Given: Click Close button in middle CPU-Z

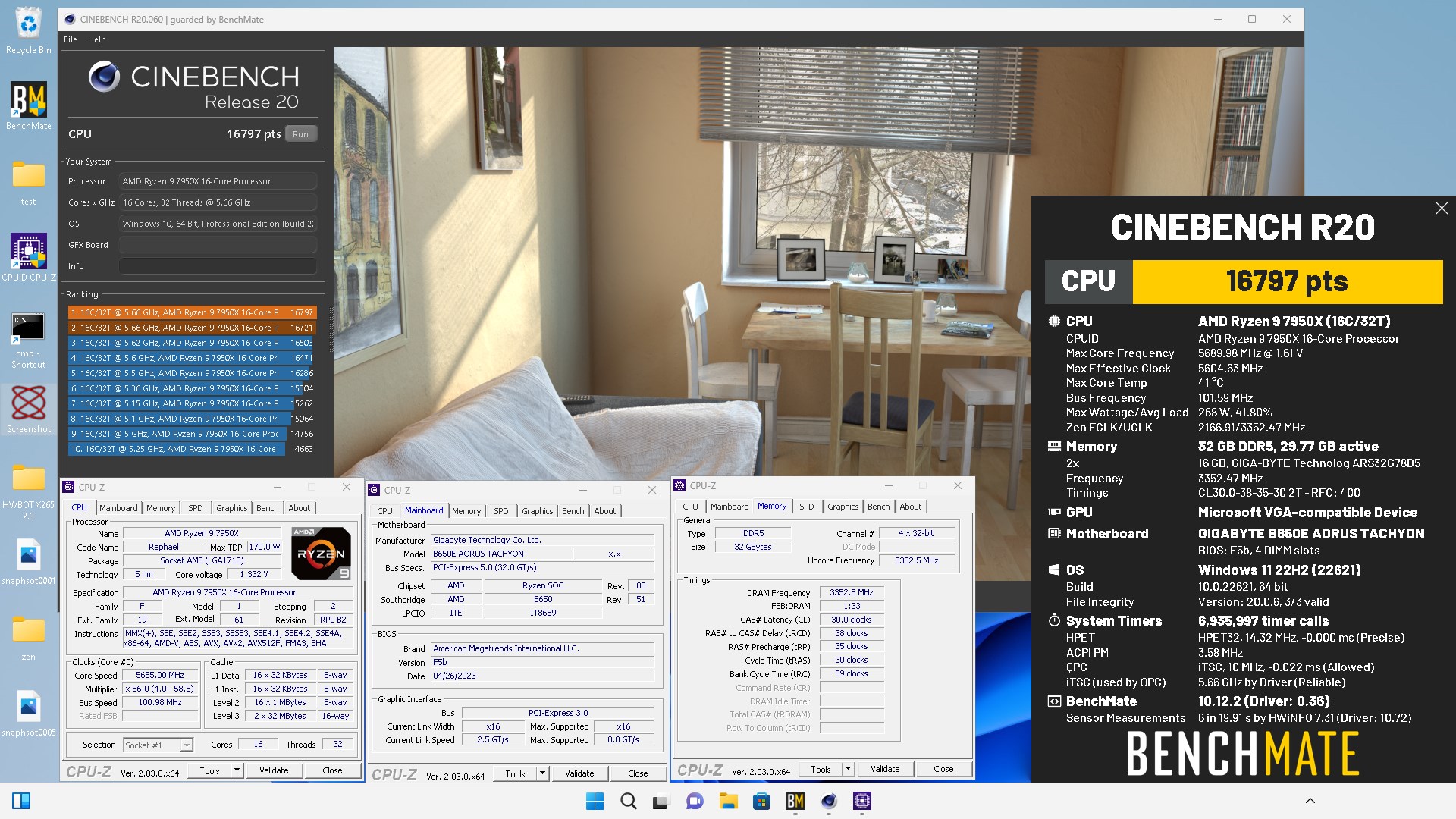Looking at the screenshot, I should 638,773.
